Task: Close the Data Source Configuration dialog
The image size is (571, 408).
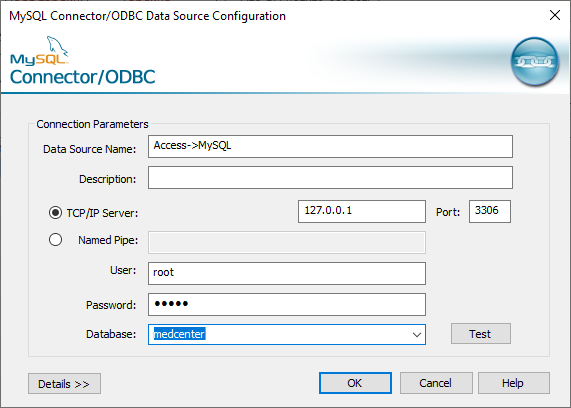Action: coord(555,15)
